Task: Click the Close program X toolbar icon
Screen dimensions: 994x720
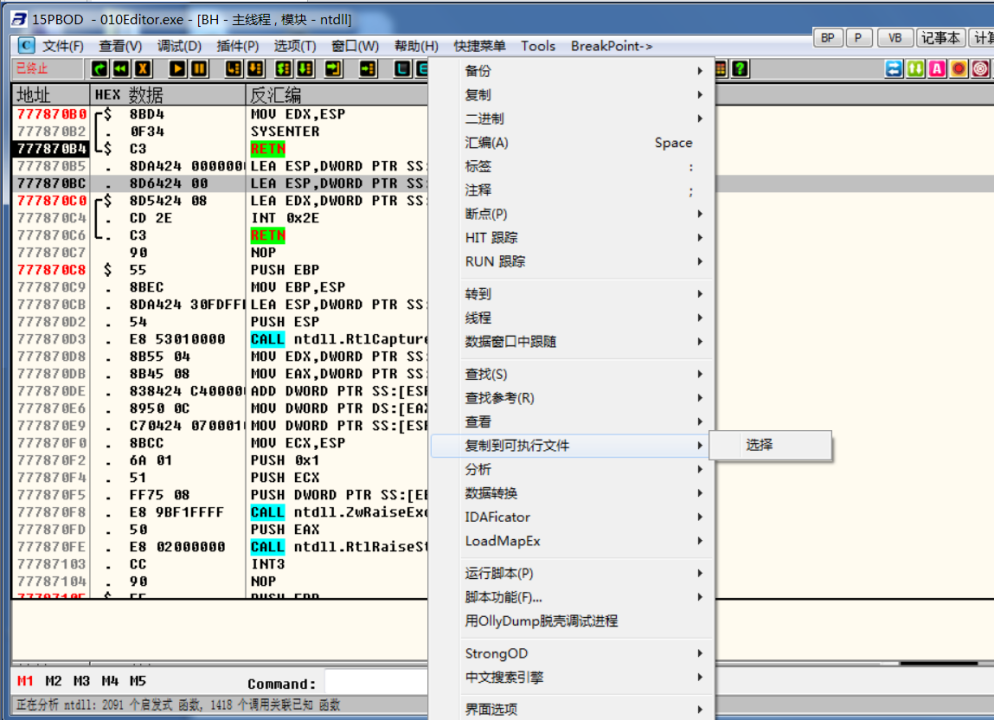Action: point(143,69)
